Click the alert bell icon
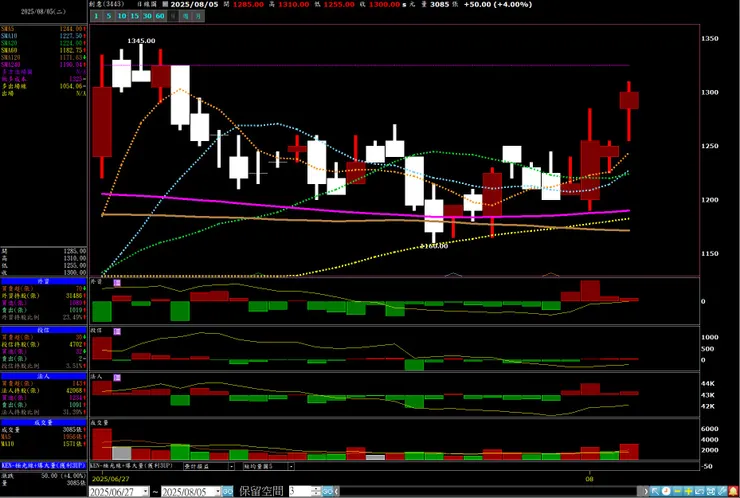Screen dimensions: 740x498 click(x=733, y=491)
